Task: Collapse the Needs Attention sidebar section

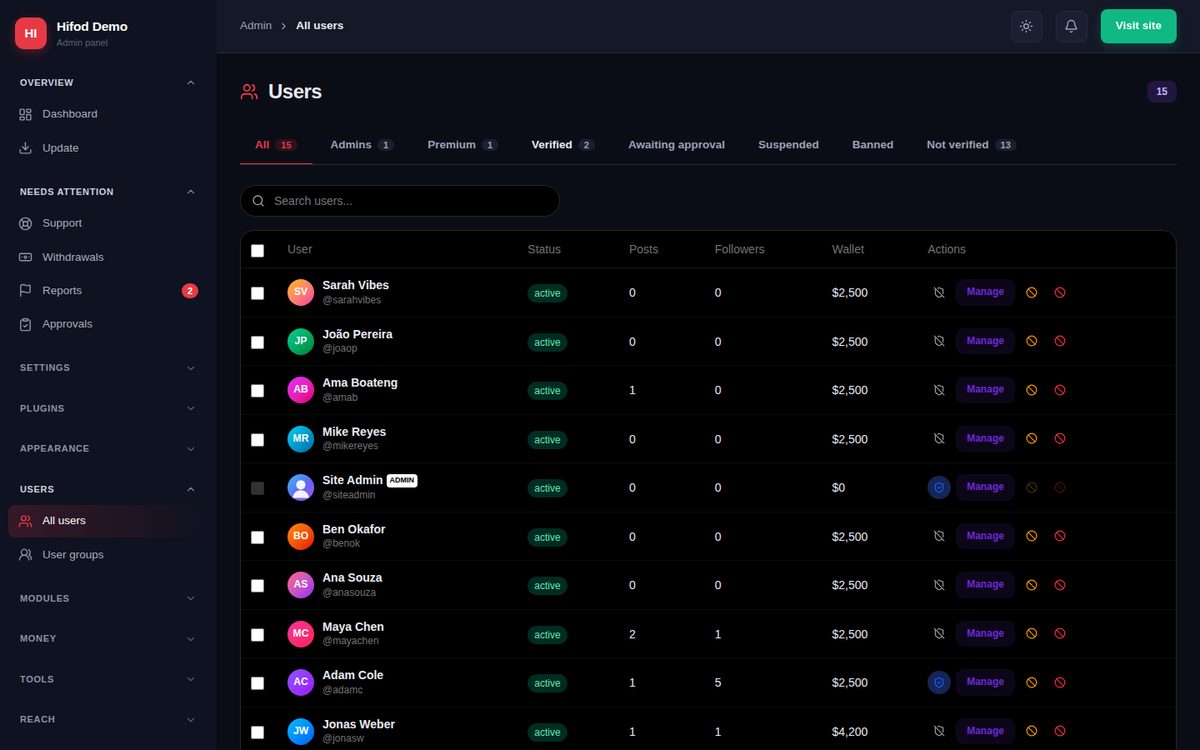Action: click(x=108, y=192)
